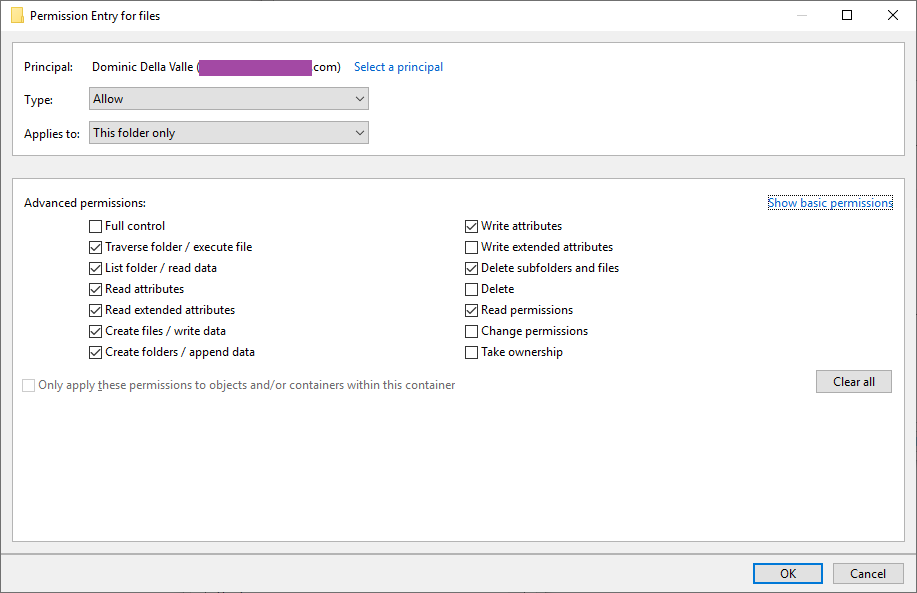Uncheck Create files / write data
The image size is (917, 593).
pyautogui.click(x=95, y=332)
